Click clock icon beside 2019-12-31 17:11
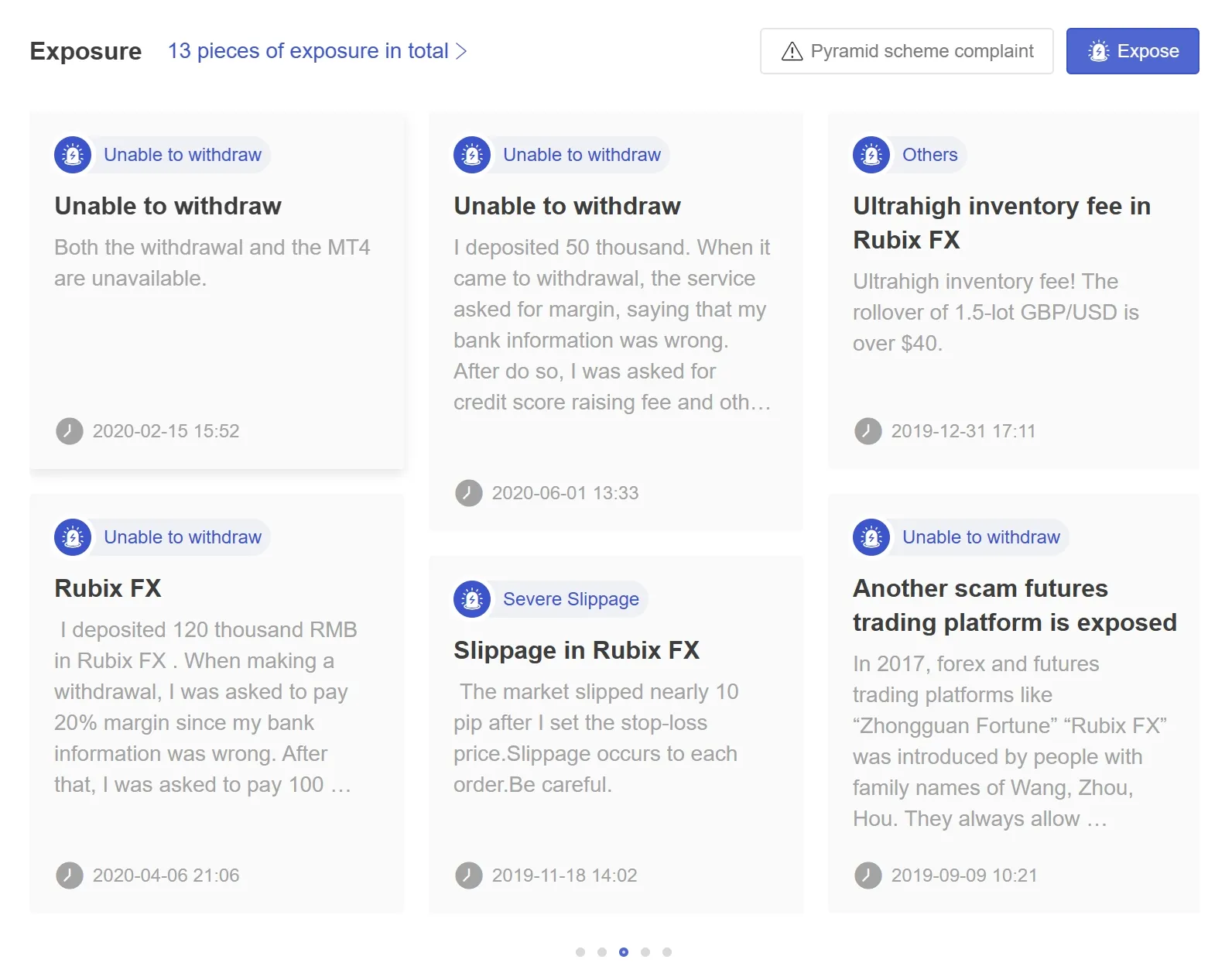This screenshot has height=980, width=1232. click(x=868, y=431)
